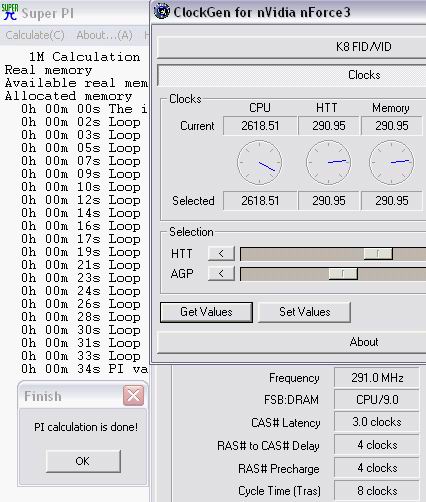Click the '0h 00m 02s Loop' line
Image resolution: width=426 pixels, height=502 pixels.
click(81, 122)
